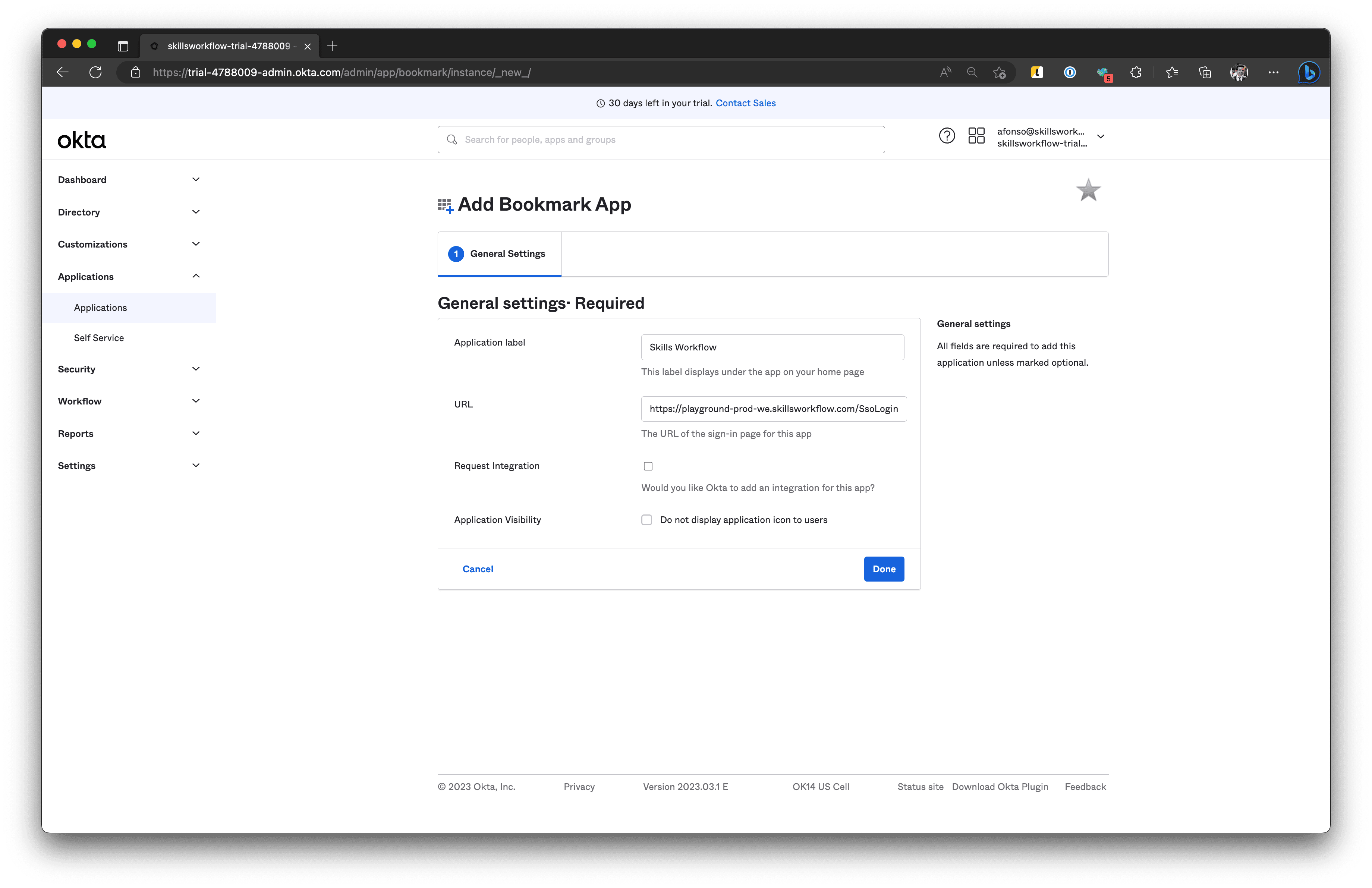This screenshot has height=888, width=1372.
Task: Switch to the skillsworkflow-trial tab
Action: pyautogui.click(x=229, y=46)
